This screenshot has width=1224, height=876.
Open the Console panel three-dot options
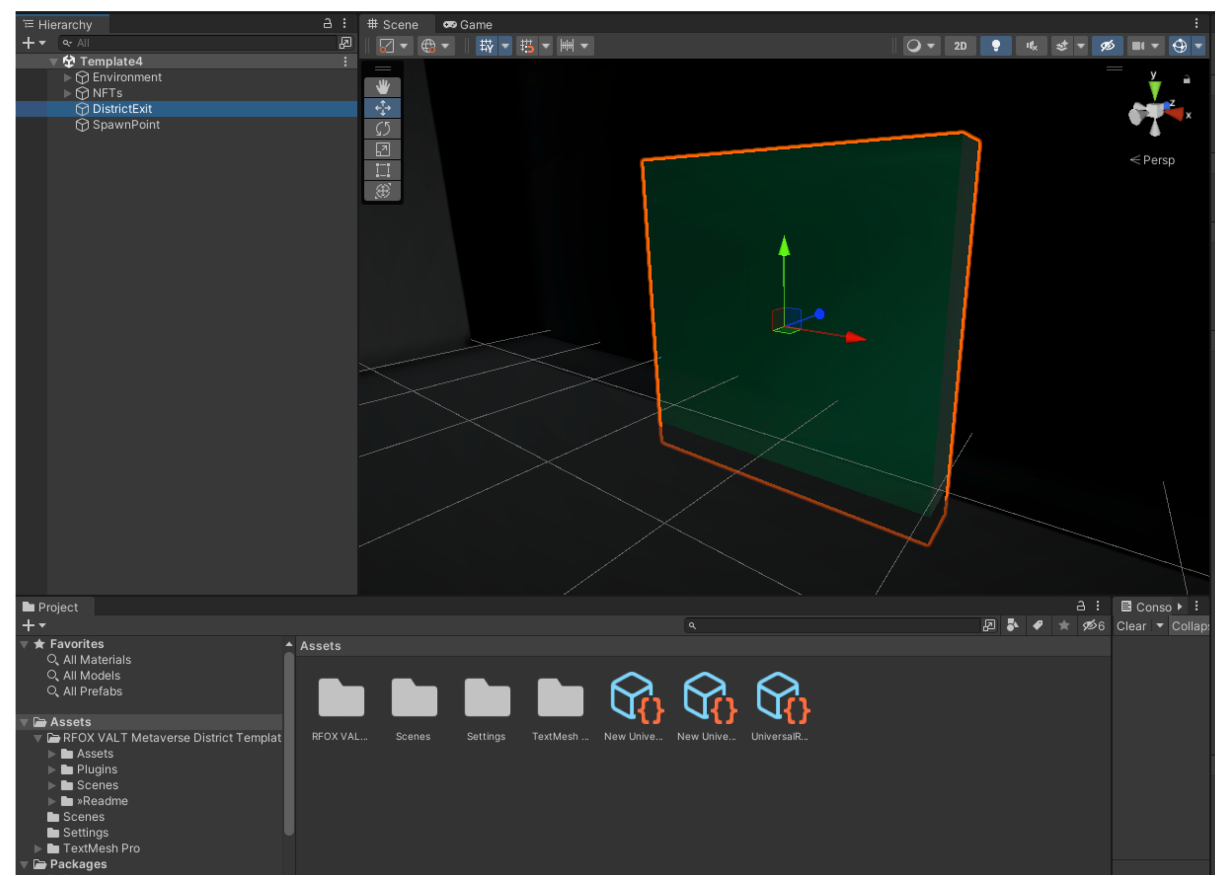tap(1196, 606)
